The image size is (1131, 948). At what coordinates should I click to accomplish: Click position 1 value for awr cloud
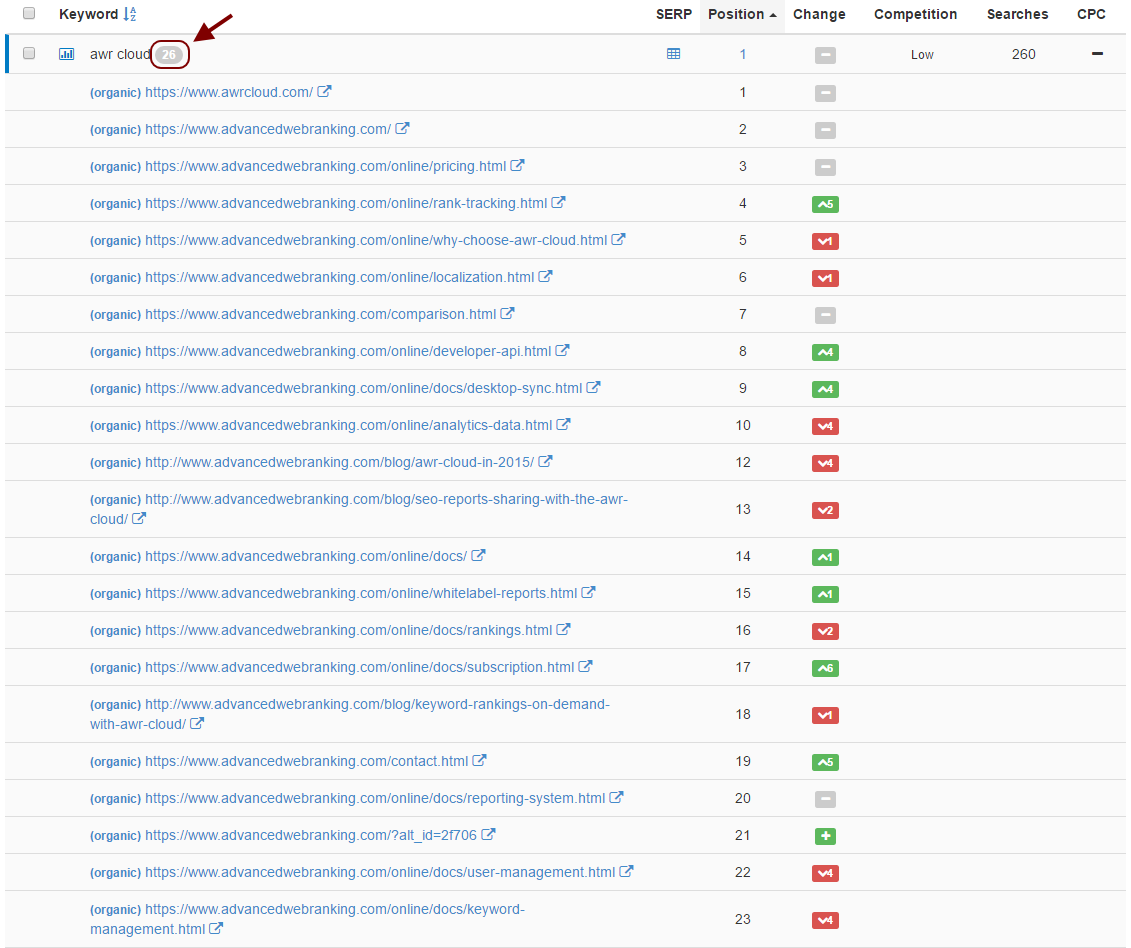click(x=742, y=54)
